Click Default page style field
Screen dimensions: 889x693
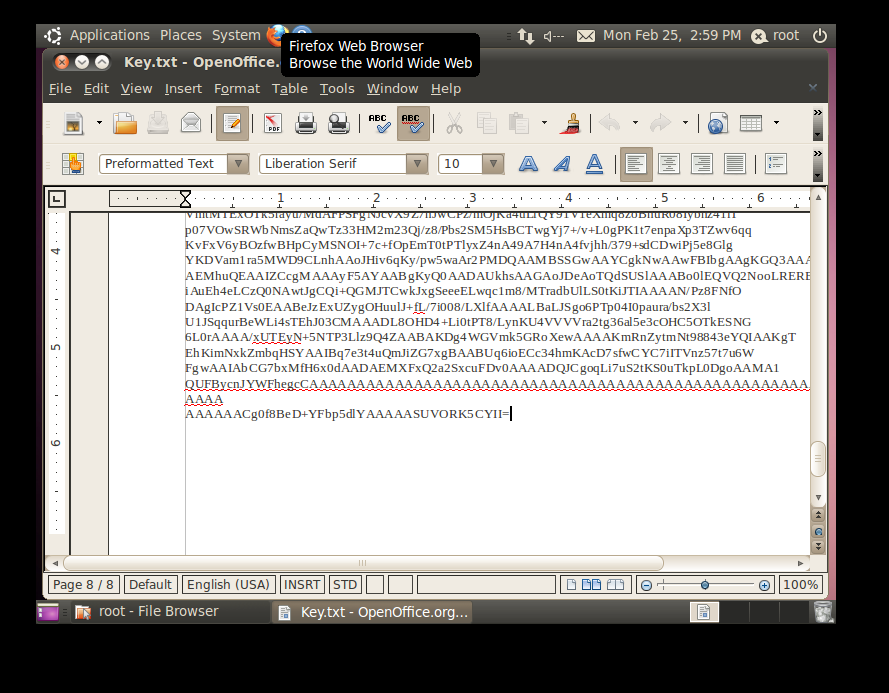coord(150,585)
